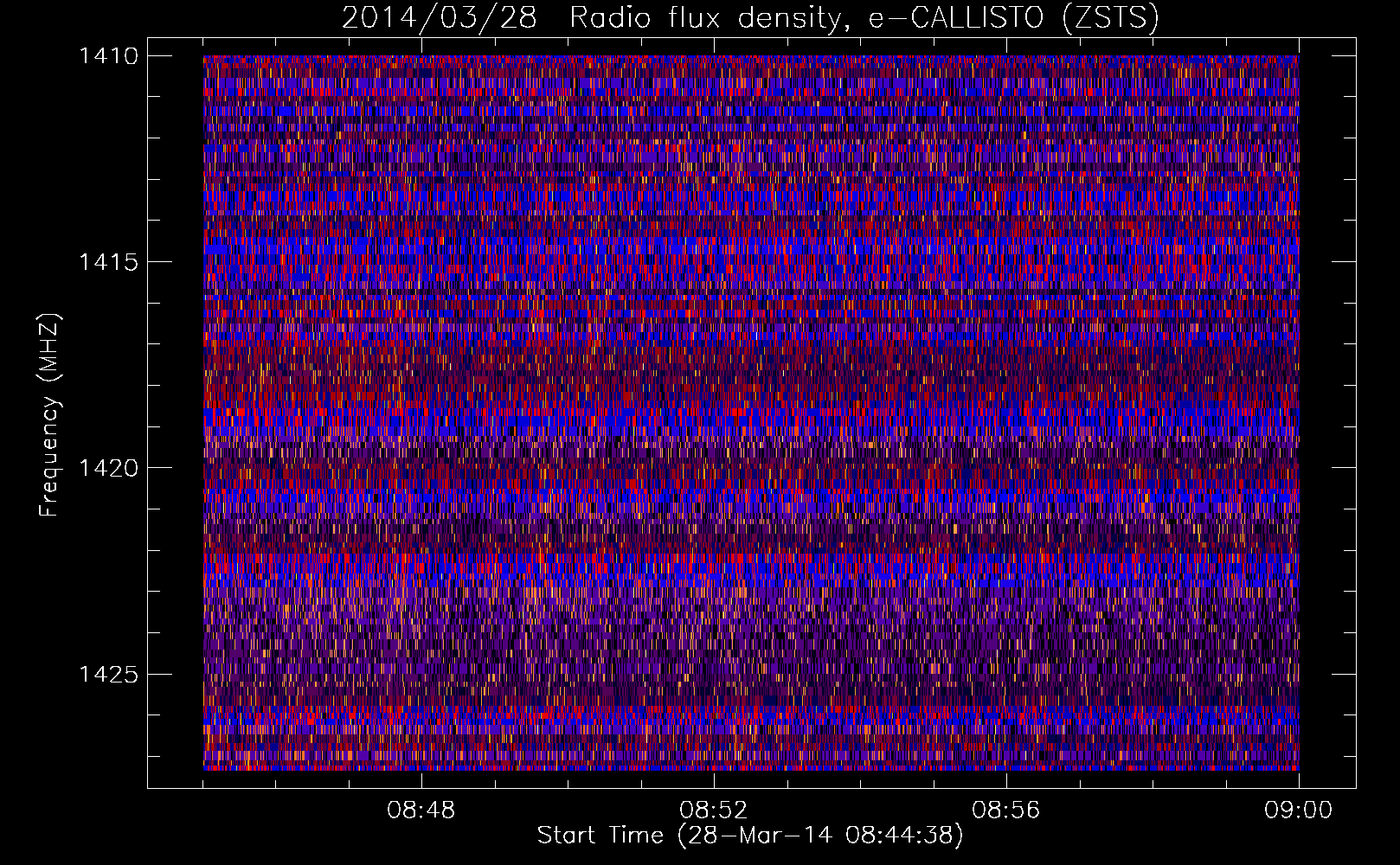
Task: Click the 1415 frequency tick label
Action: [x=108, y=262]
